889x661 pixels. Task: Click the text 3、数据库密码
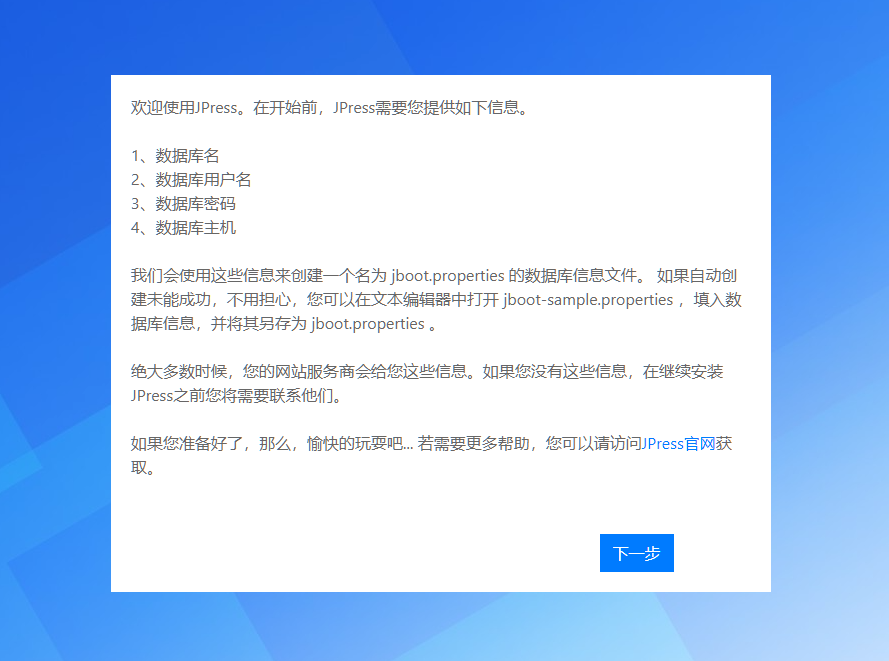point(183,204)
